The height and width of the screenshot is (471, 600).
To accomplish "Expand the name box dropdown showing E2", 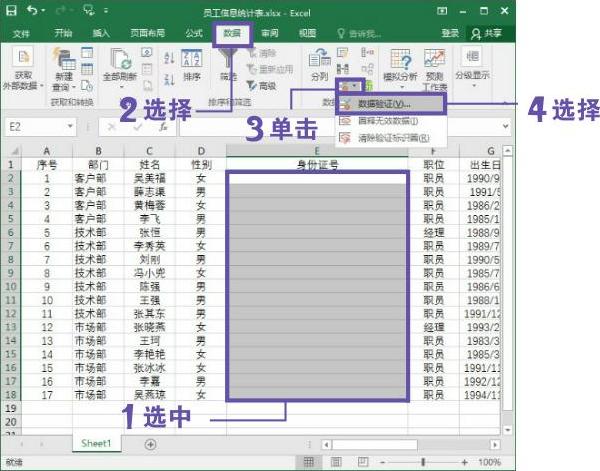I will 70,126.
